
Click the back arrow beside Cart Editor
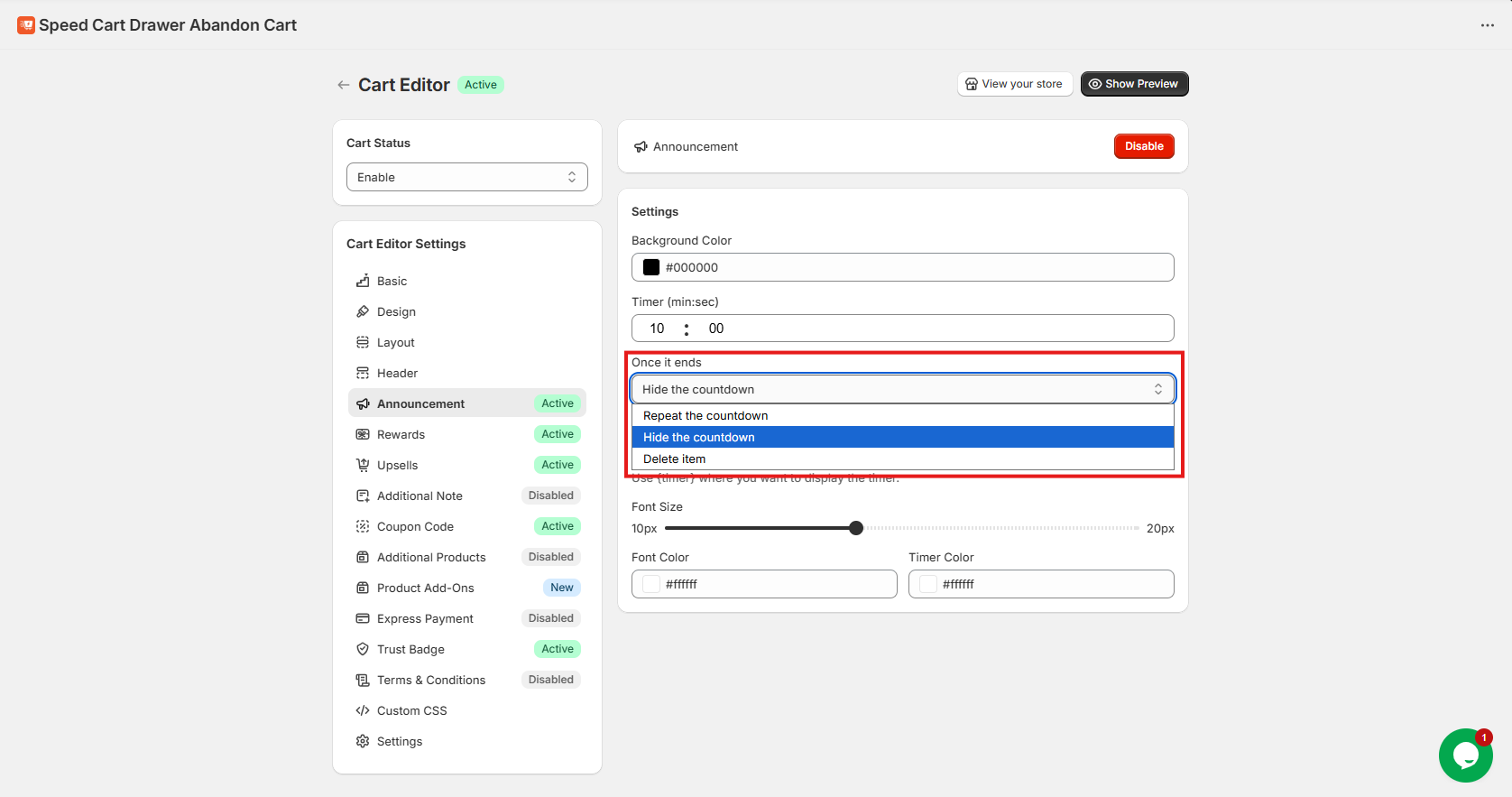coord(343,85)
